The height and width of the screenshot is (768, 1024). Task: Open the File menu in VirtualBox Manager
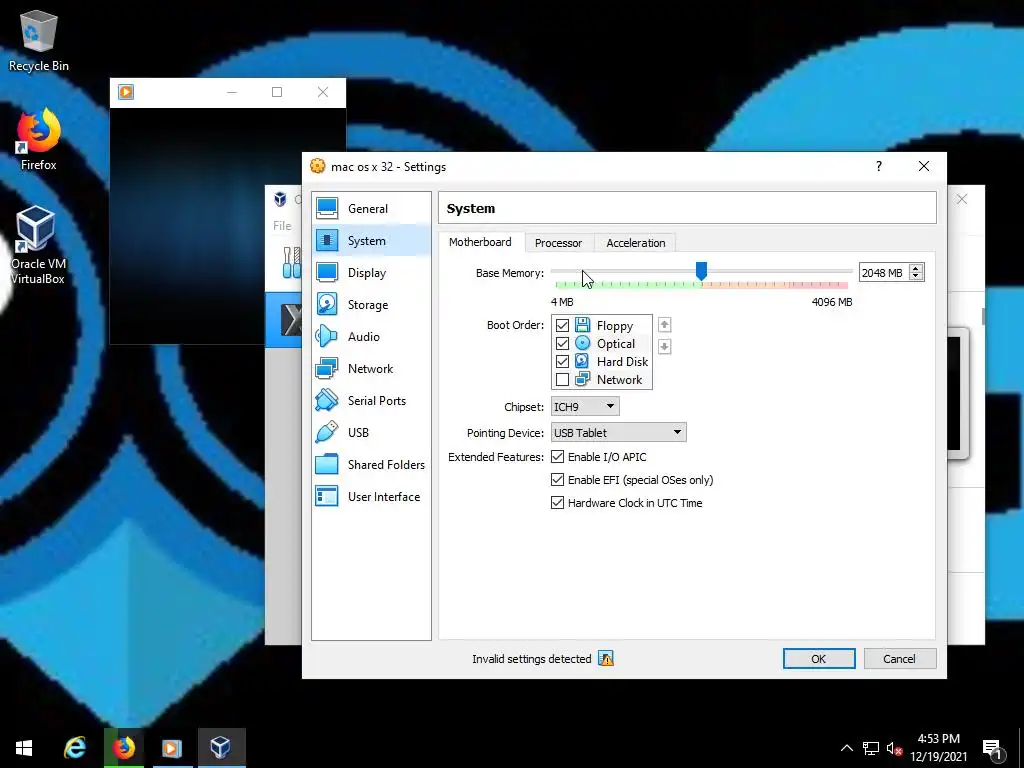tap(282, 225)
